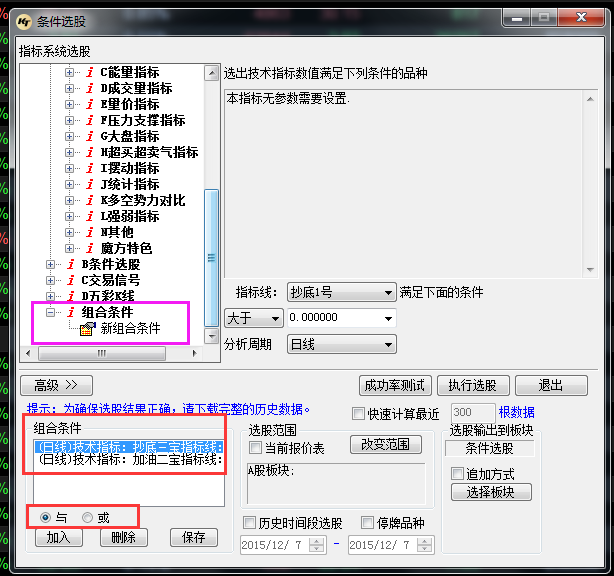Click the red i icon beside C能量指标
This screenshot has width=614, height=576.
click(90, 72)
